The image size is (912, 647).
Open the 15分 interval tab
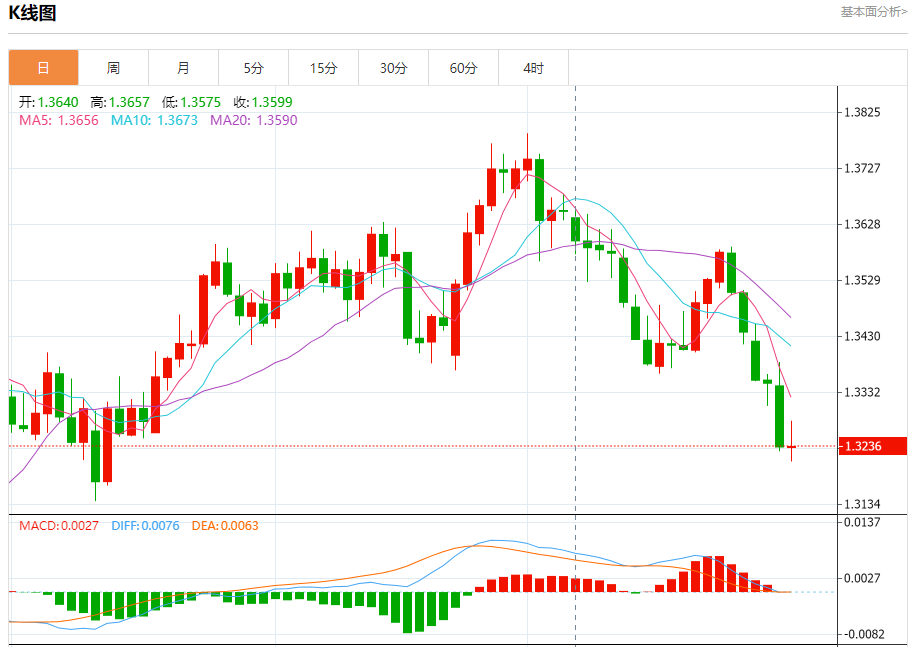pos(323,67)
